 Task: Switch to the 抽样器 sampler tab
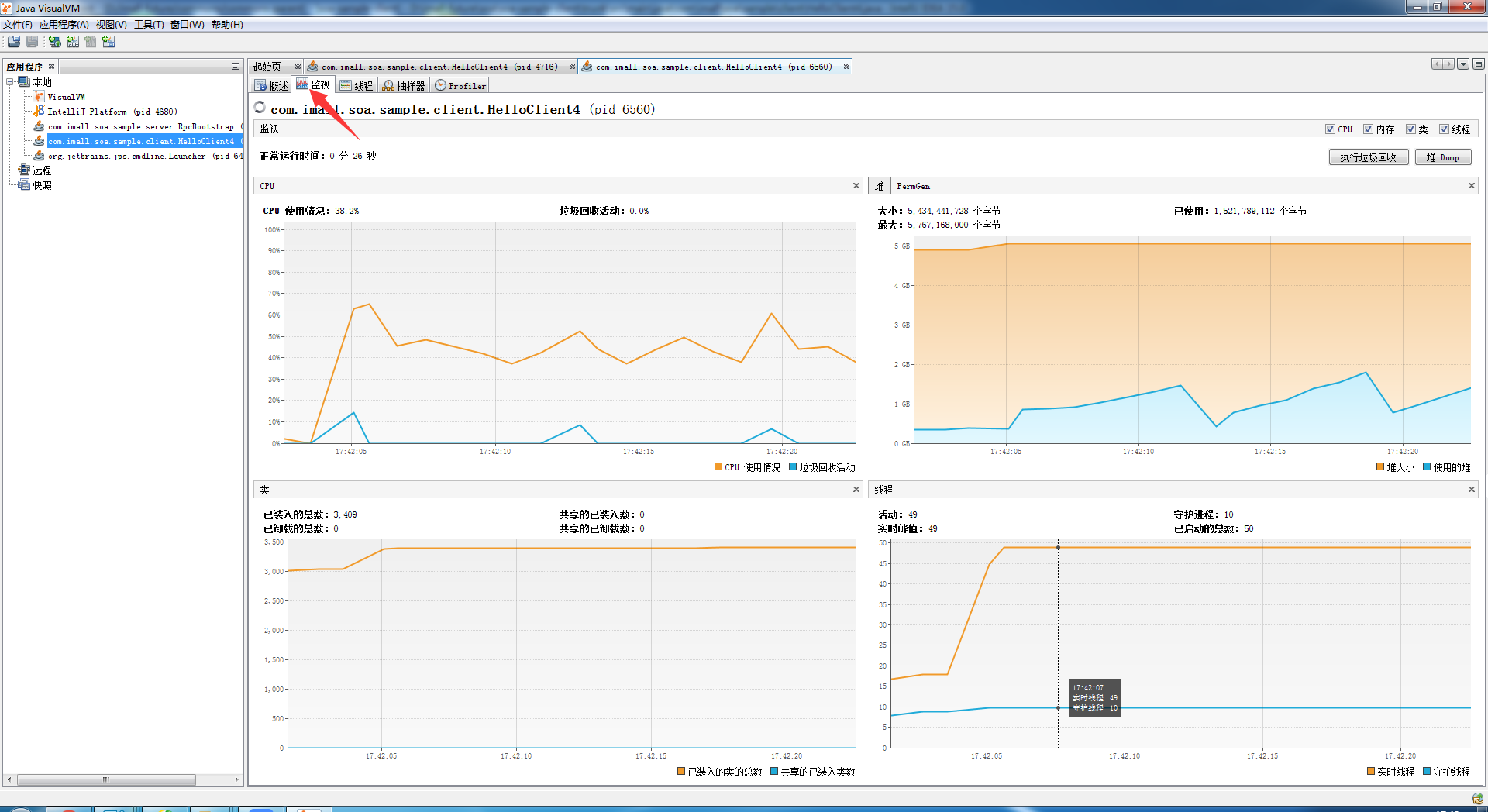[404, 86]
